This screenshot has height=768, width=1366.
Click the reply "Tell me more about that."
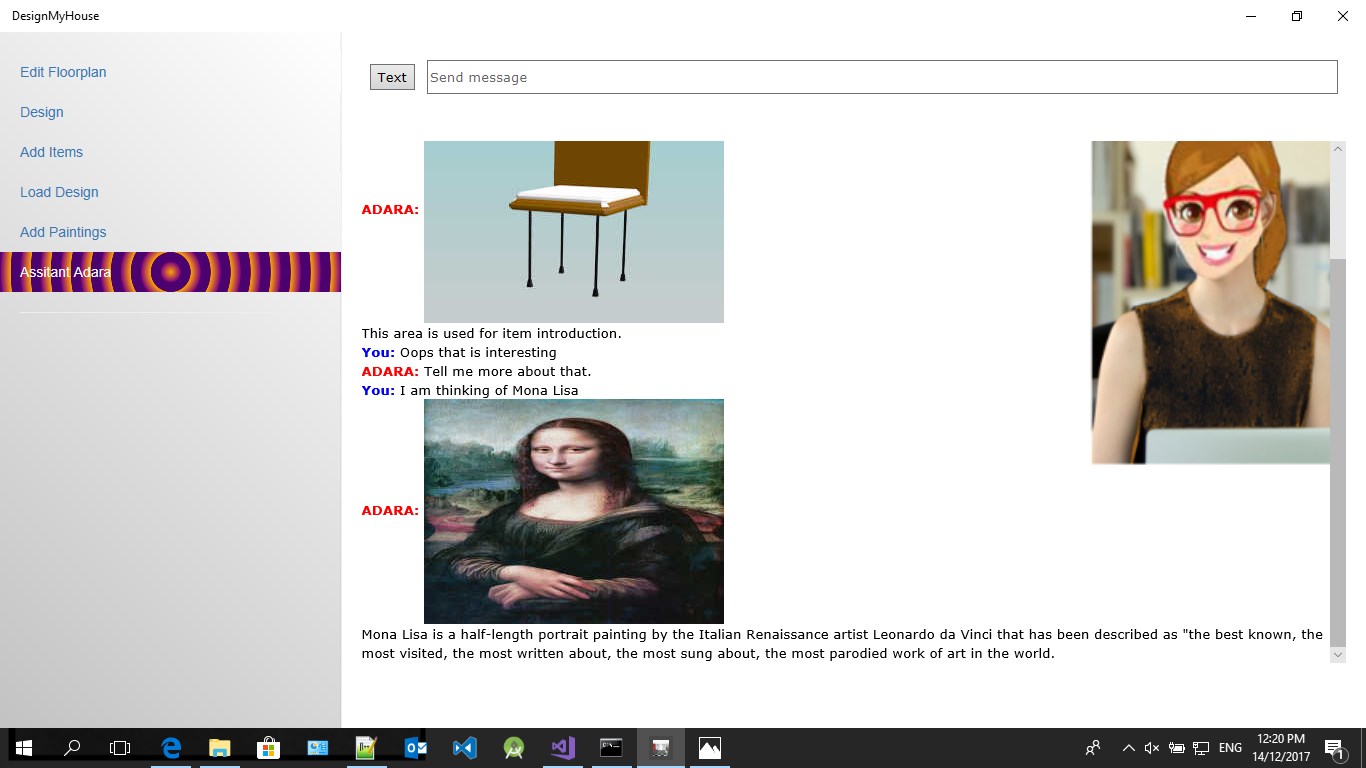(x=507, y=371)
